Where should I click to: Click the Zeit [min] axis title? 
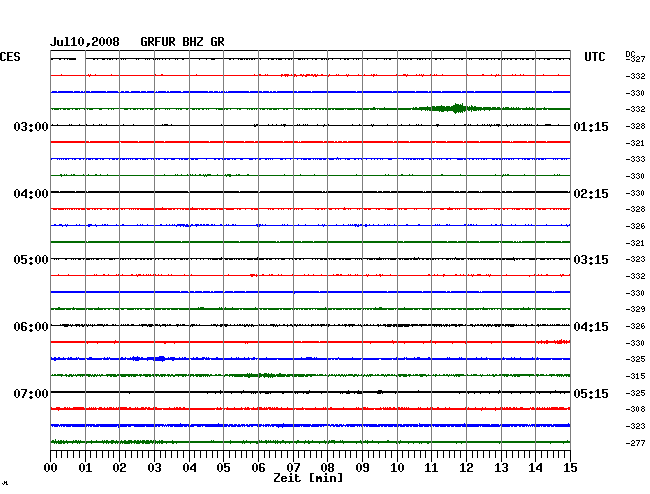click(x=308, y=478)
